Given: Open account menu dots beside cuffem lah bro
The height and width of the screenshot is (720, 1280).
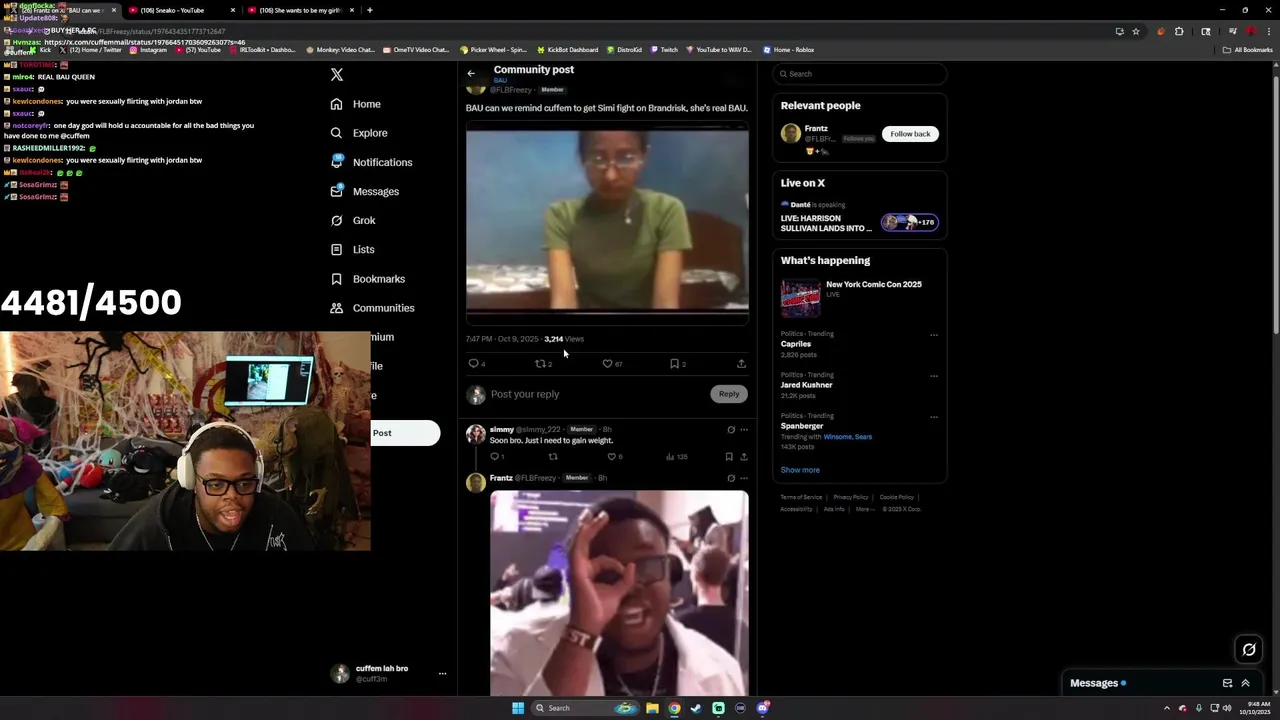Looking at the screenshot, I should point(442,674).
